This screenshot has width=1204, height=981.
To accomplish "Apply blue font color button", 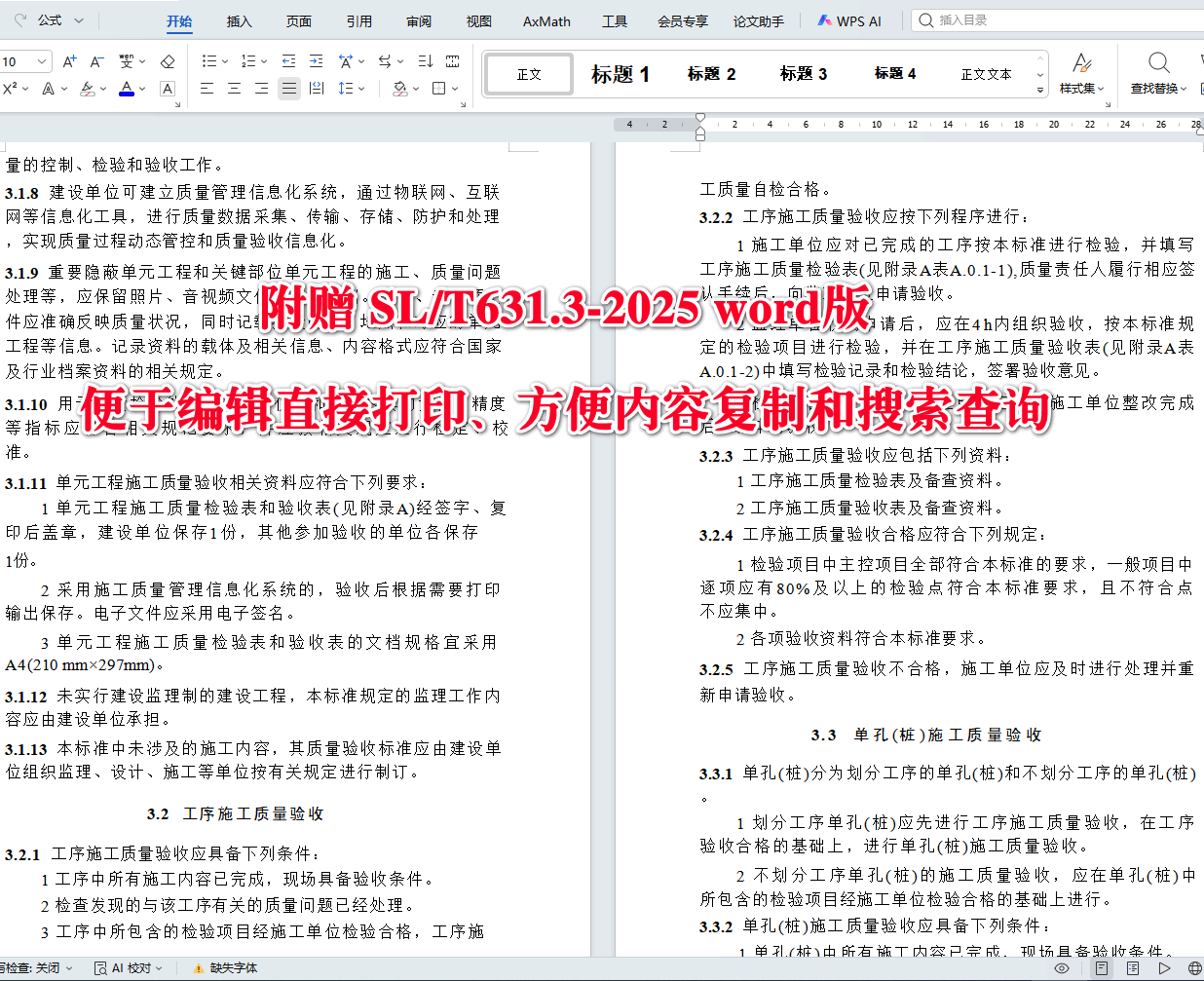I will pyautogui.click(x=127, y=89).
